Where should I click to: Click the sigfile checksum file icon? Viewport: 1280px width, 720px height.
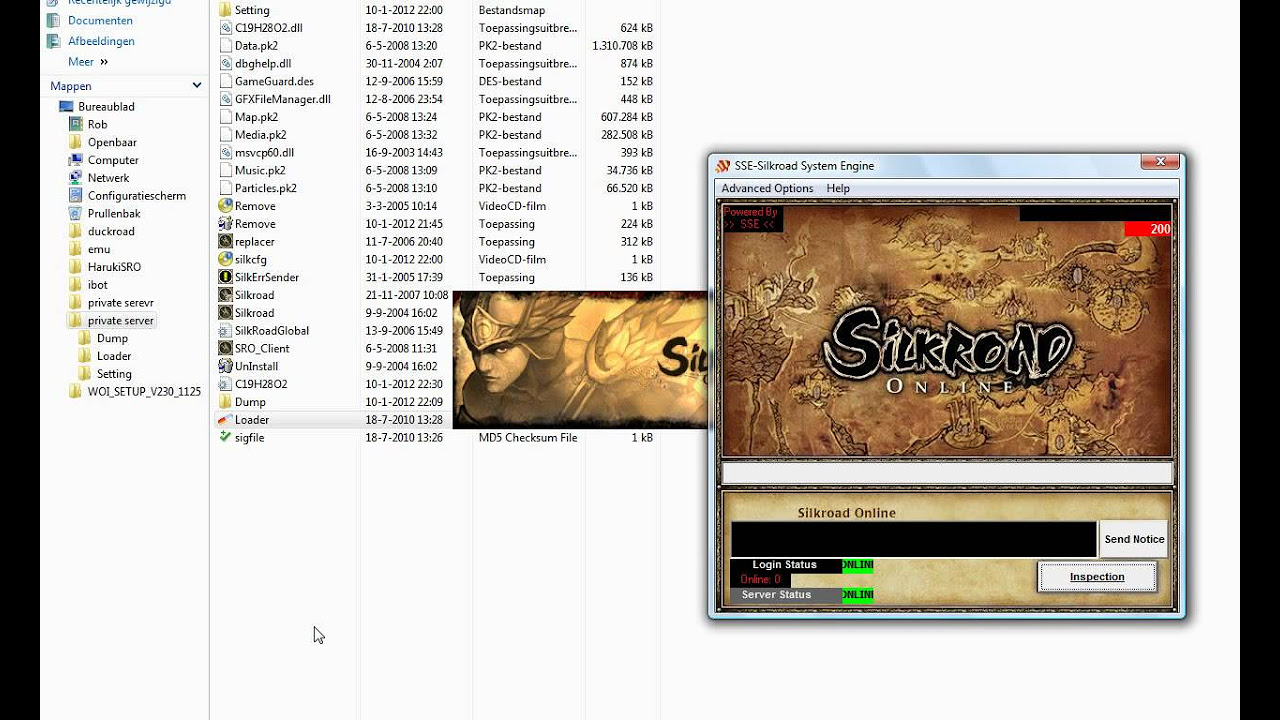tap(225, 438)
